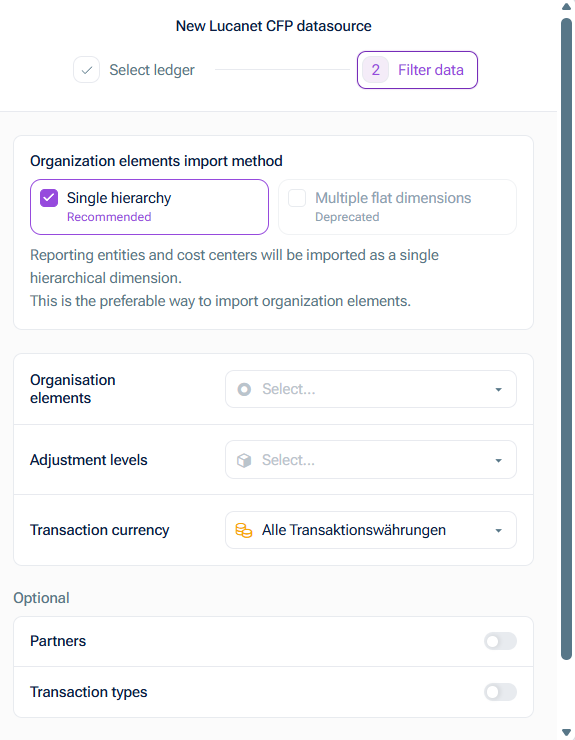Click the checkmark icon beside Select ledger

tap(86, 70)
